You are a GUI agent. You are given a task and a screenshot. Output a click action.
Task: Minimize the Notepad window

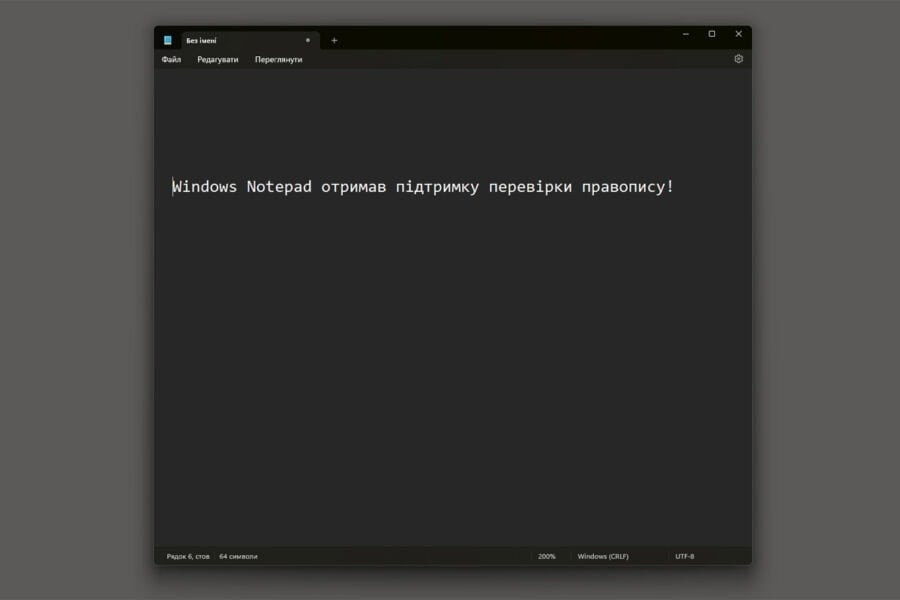pyautogui.click(x=685, y=34)
